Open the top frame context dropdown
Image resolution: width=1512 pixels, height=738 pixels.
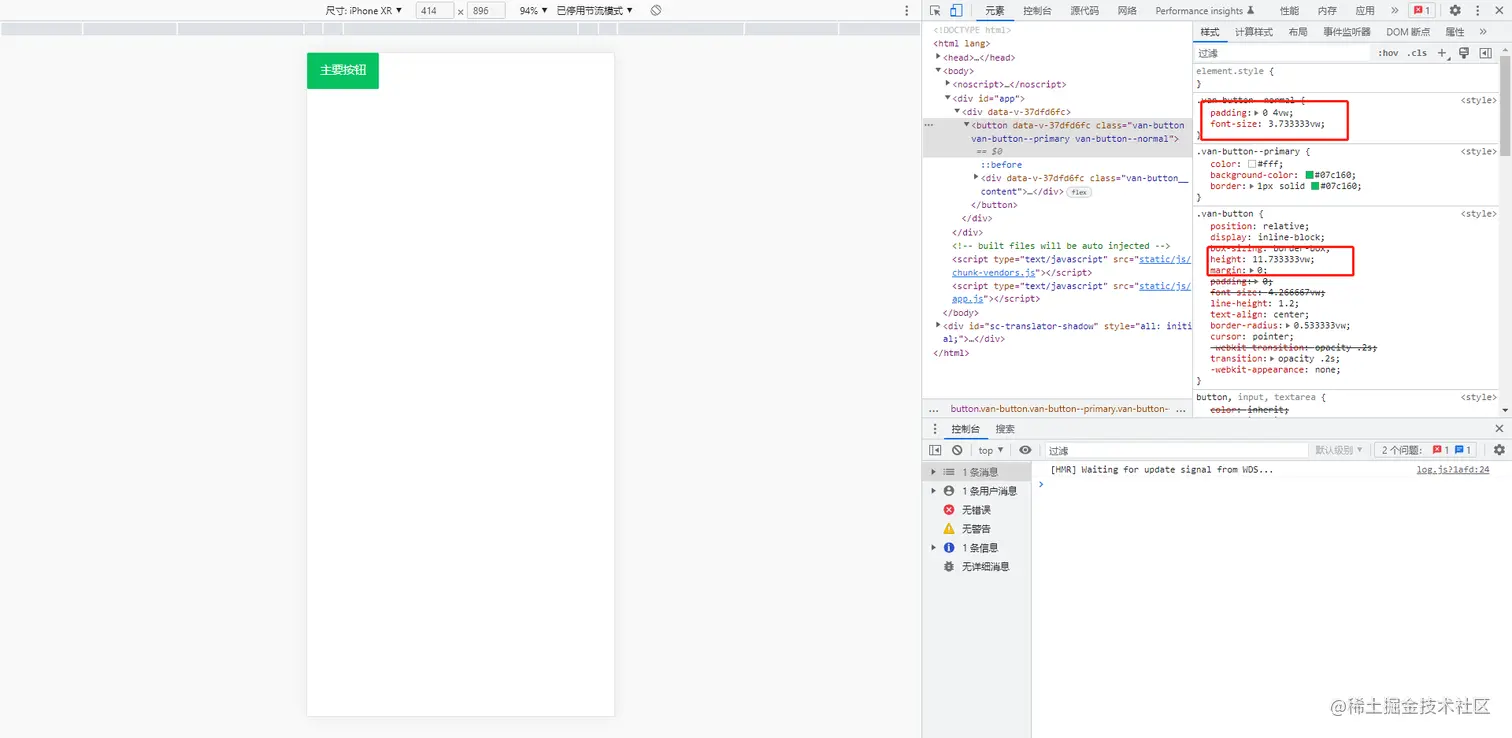(989, 450)
